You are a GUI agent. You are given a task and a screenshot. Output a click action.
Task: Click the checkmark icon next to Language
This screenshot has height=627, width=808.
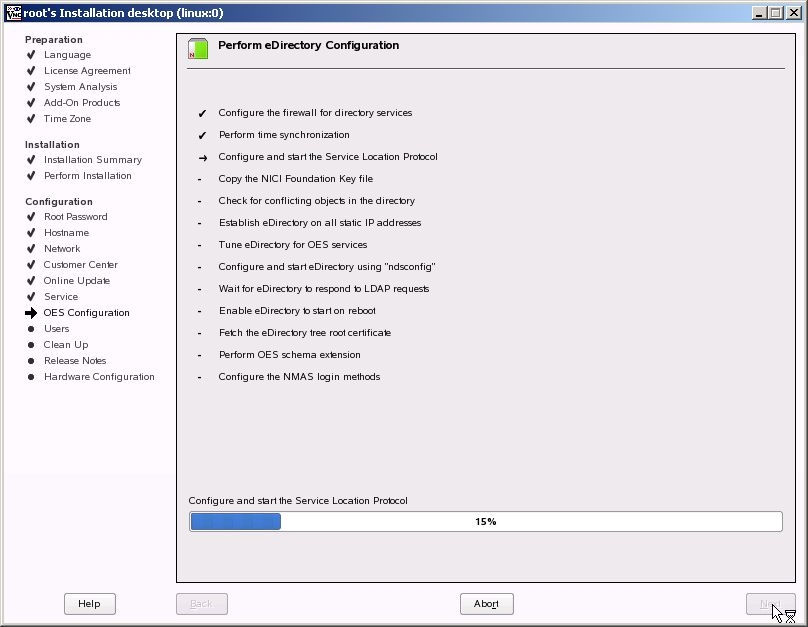click(31, 55)
